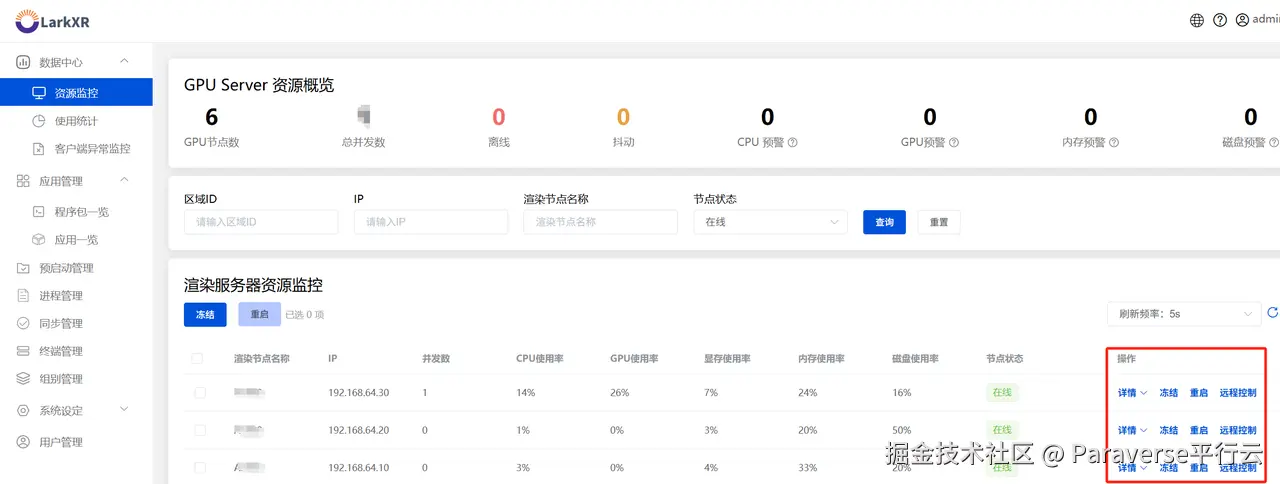The image size is (1280, 484).
Task: Expand 详情 dropdown for 192.168.64.30
Action: pos(1133,393)
